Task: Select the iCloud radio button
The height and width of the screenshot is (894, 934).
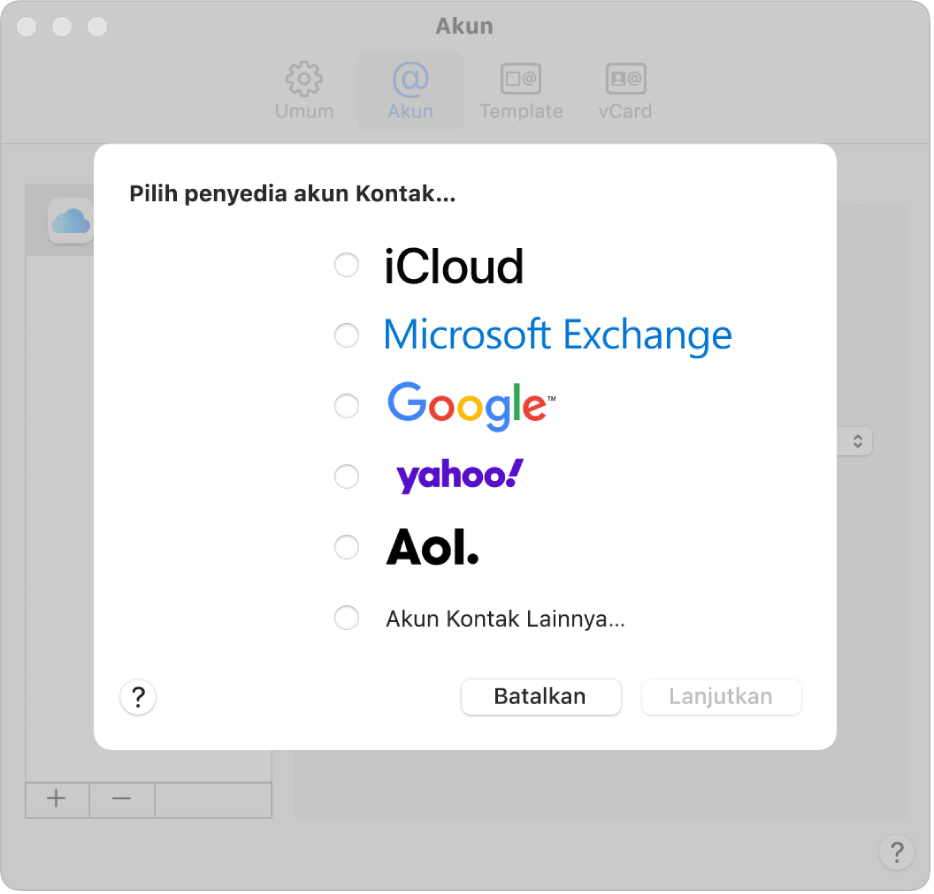Action: [x=347, y=265]
